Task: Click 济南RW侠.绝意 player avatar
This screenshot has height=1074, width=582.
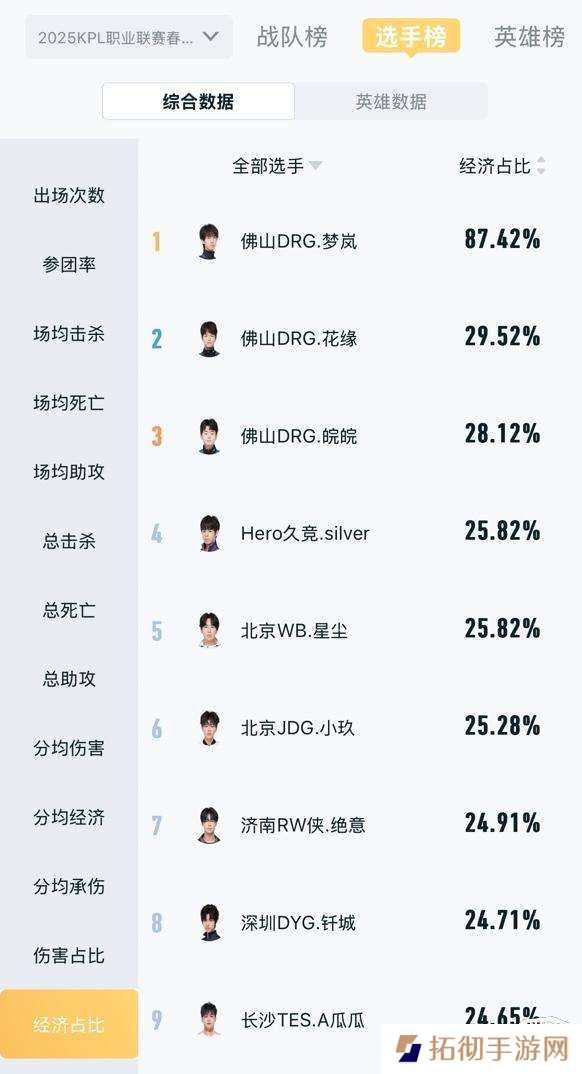Action: 209,825
